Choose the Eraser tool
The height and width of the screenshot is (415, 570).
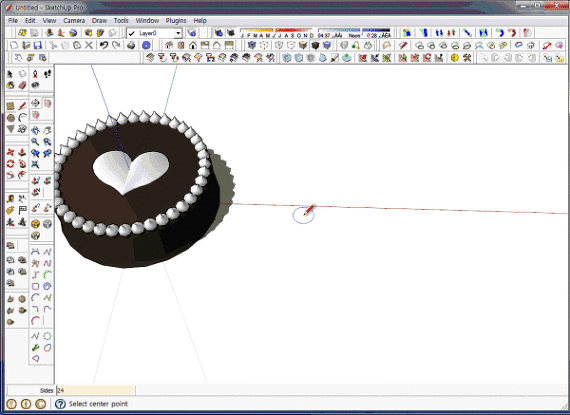[22, 85]
